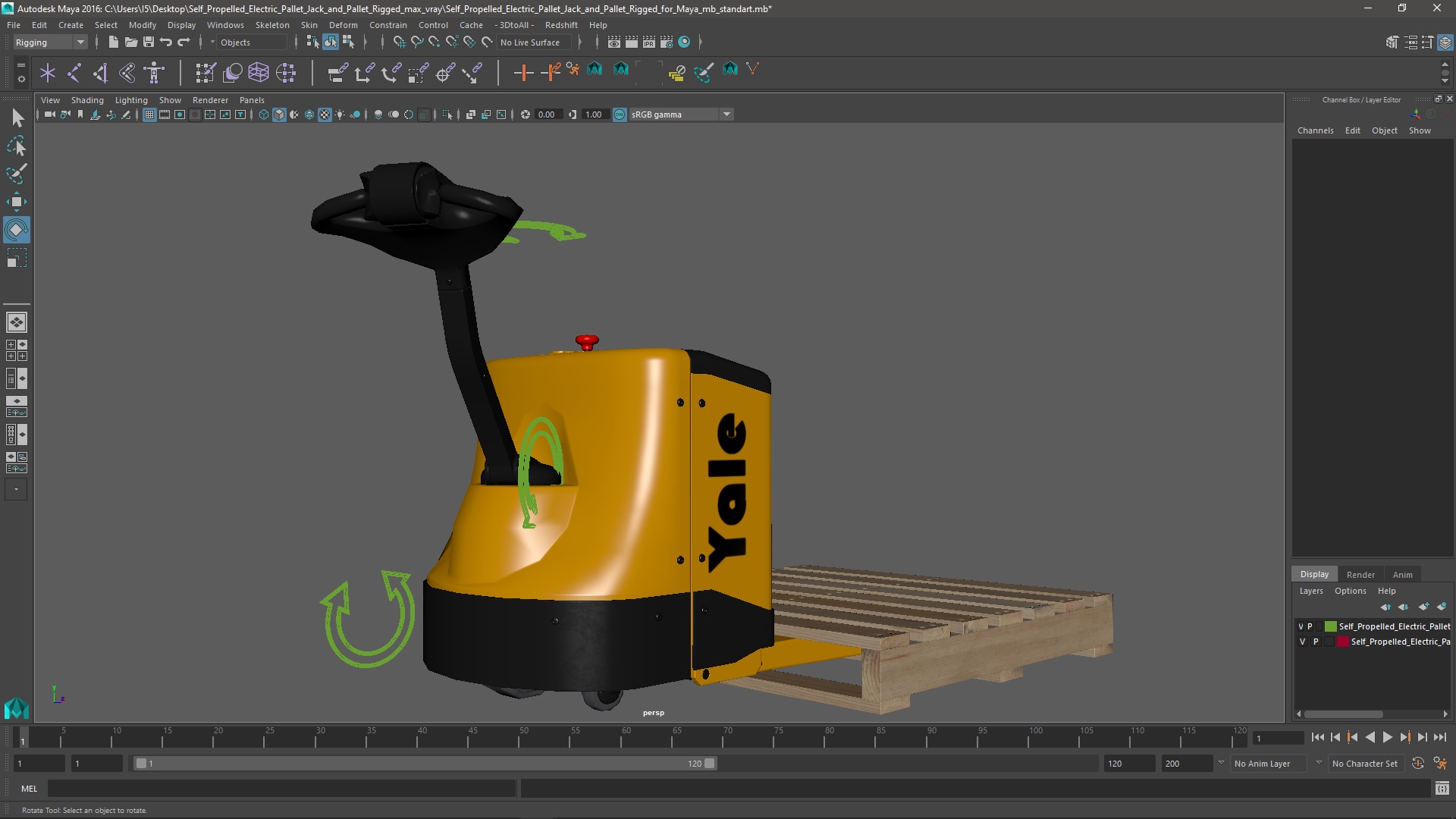Create a new empty display layer
The image size is (1456, 819).
coord(1423,607)
